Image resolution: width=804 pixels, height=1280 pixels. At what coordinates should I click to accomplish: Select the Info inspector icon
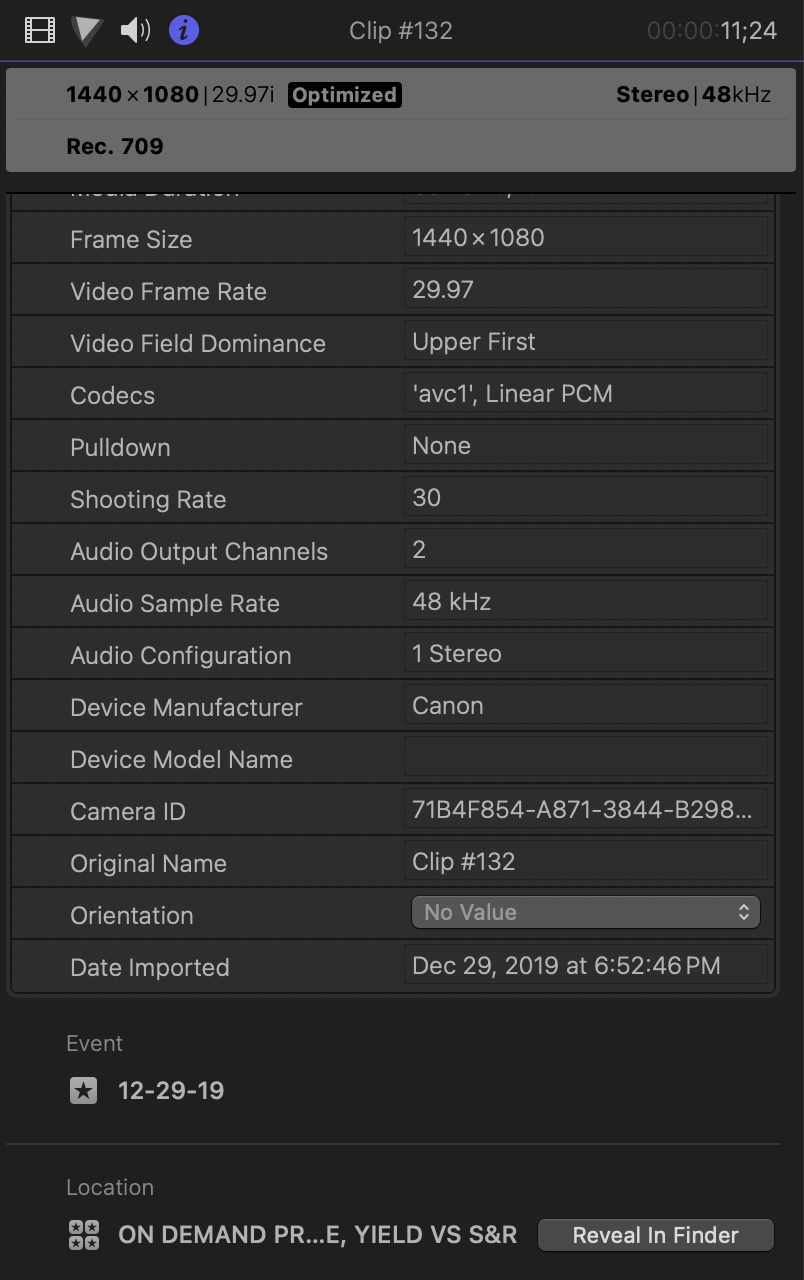click(x=183, y=30)
